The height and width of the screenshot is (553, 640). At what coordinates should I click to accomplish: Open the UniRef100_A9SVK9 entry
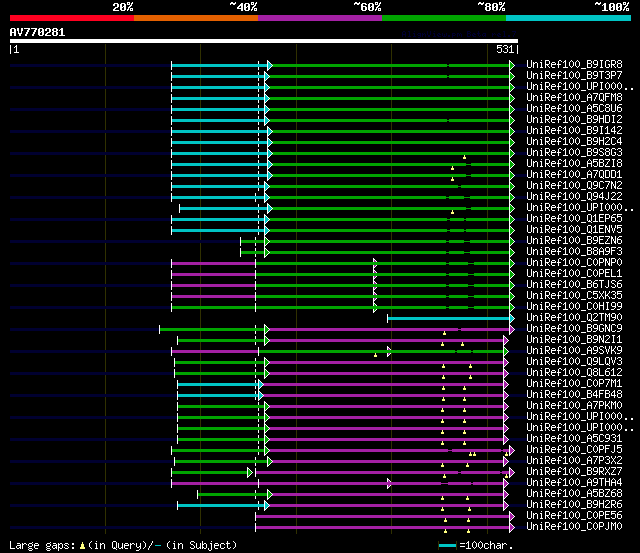(574, 351)
